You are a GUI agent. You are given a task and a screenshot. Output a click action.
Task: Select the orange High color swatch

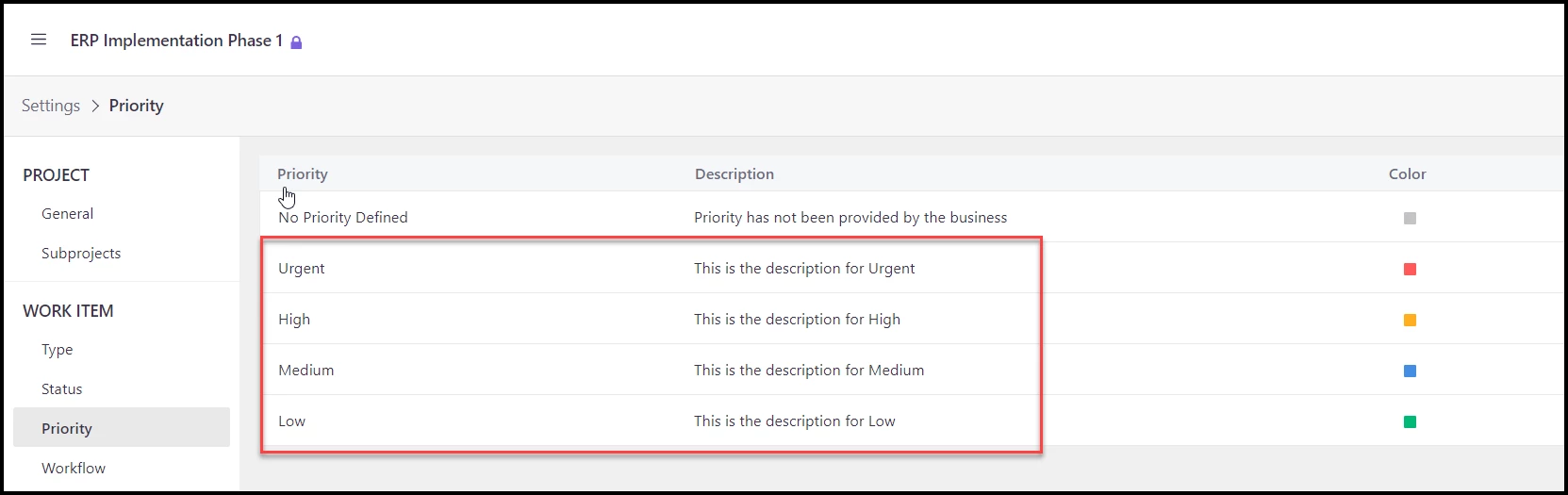coord(1410,320)
